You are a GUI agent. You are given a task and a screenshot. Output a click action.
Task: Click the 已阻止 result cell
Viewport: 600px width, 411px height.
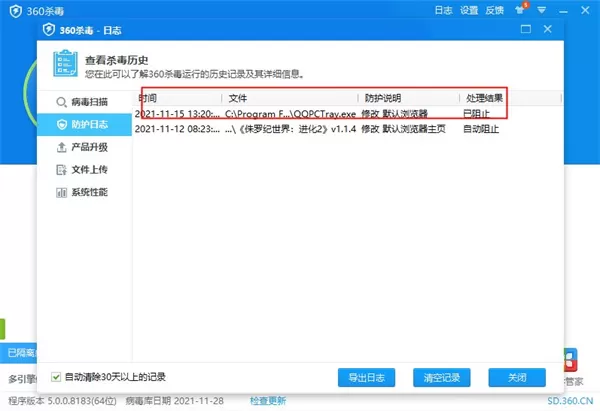click(x=476, y=114)
